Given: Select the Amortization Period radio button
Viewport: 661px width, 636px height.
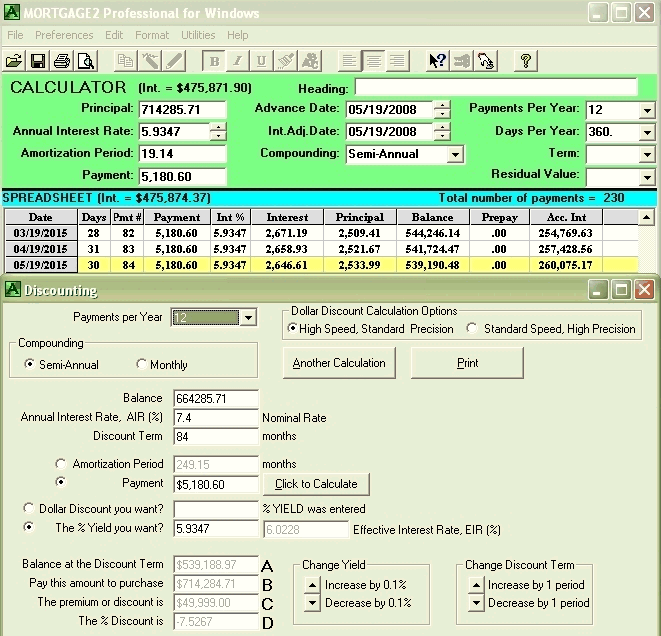Looking at the screenshot, I should 62,464.
